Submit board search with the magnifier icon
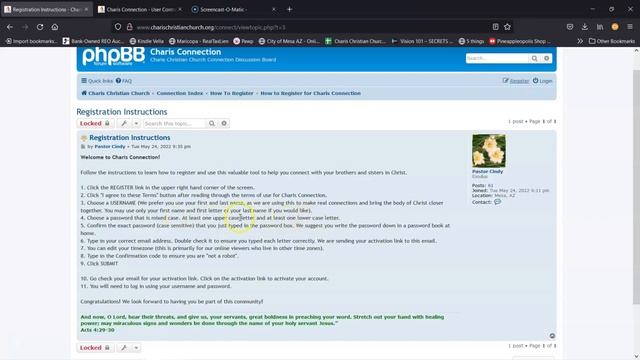The width and height of the screenshot is (640, 360). (x=534, y=58)
